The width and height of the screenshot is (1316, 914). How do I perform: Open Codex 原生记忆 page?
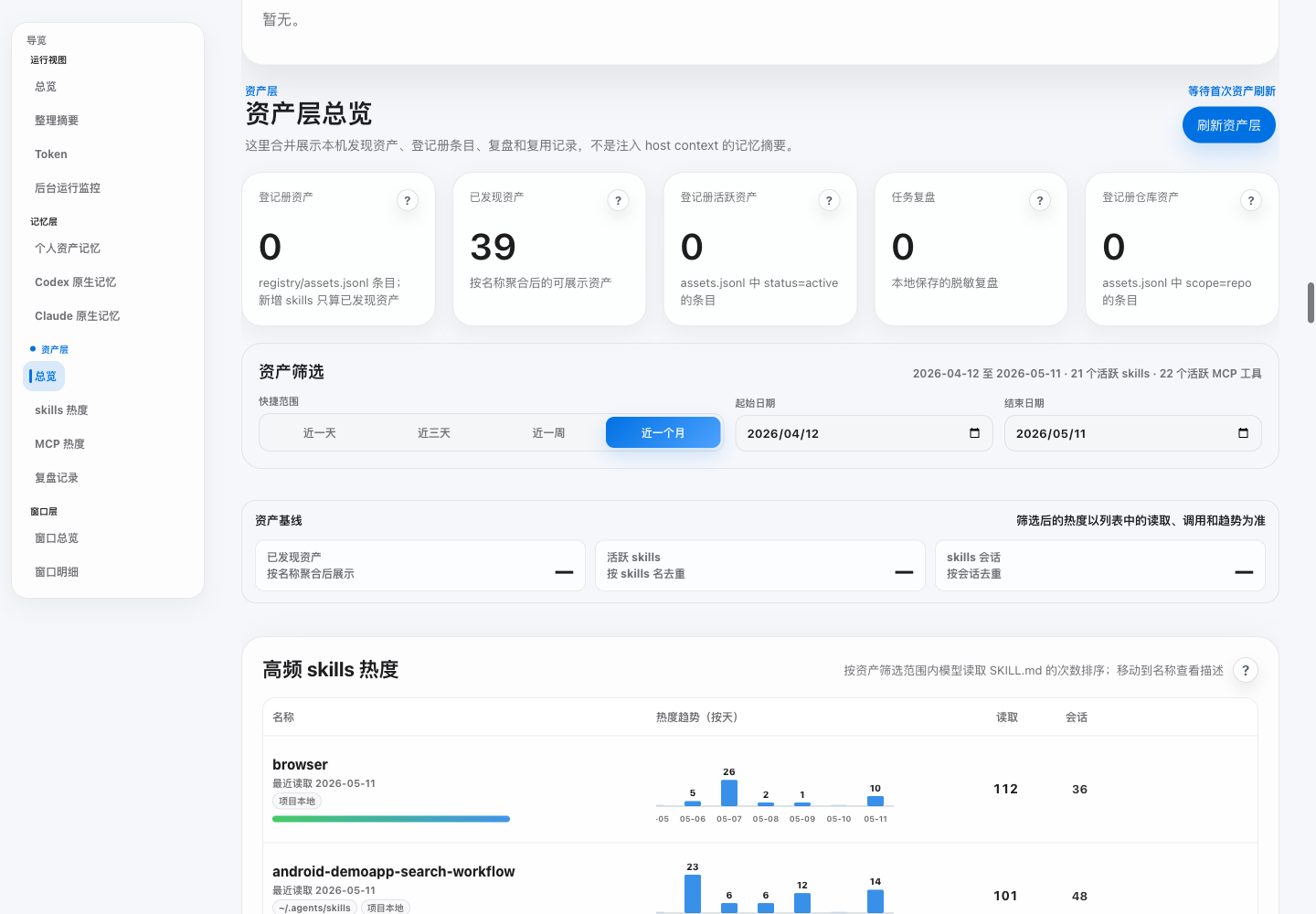pyautogui.click(x=75, y=282)
